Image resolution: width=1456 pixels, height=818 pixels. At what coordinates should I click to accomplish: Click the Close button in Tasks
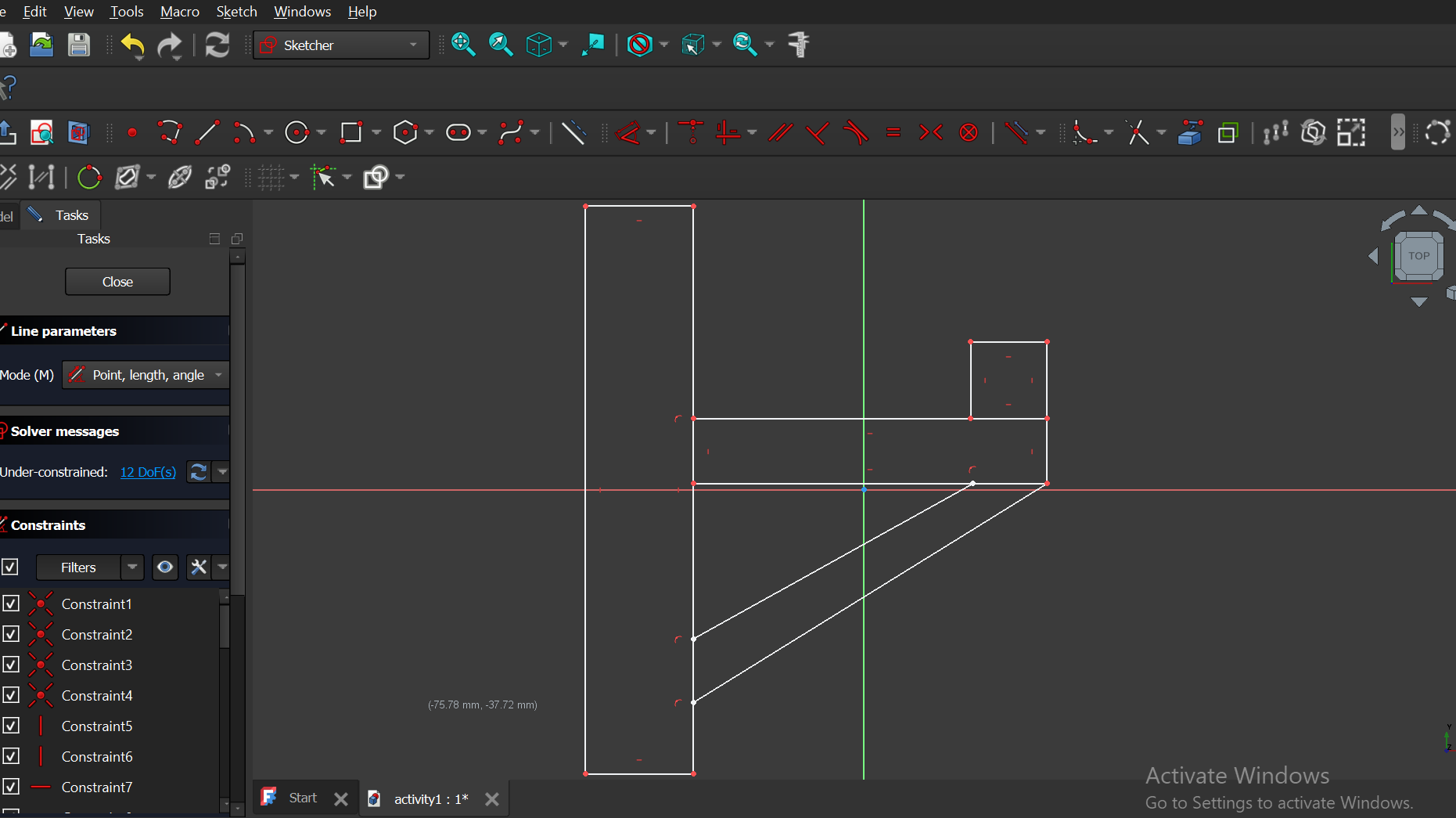(117, 282)
